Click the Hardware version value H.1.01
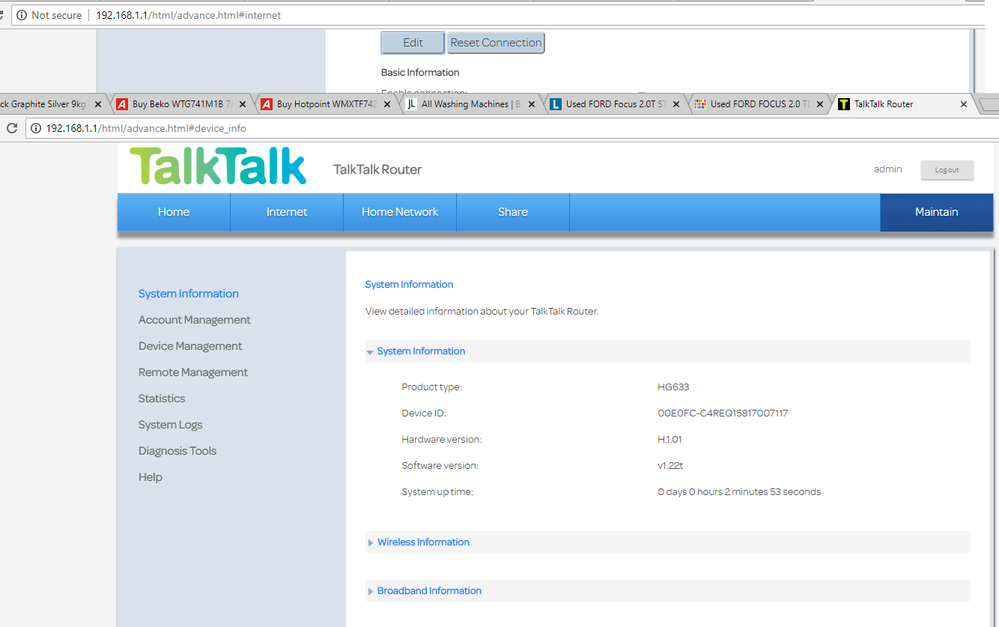999x627 pixels. (670, 440)
